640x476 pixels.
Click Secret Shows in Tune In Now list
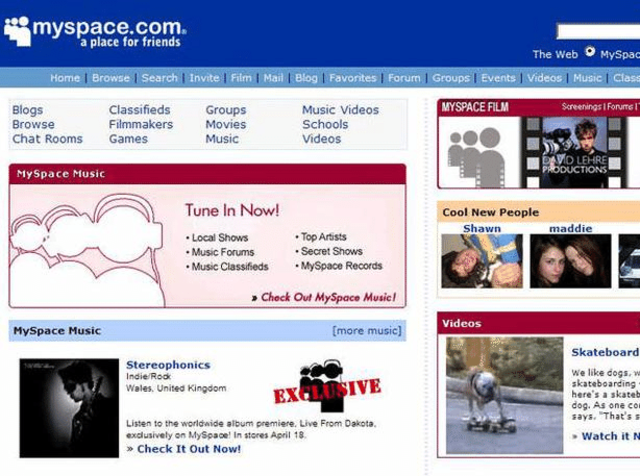point(331,251)
